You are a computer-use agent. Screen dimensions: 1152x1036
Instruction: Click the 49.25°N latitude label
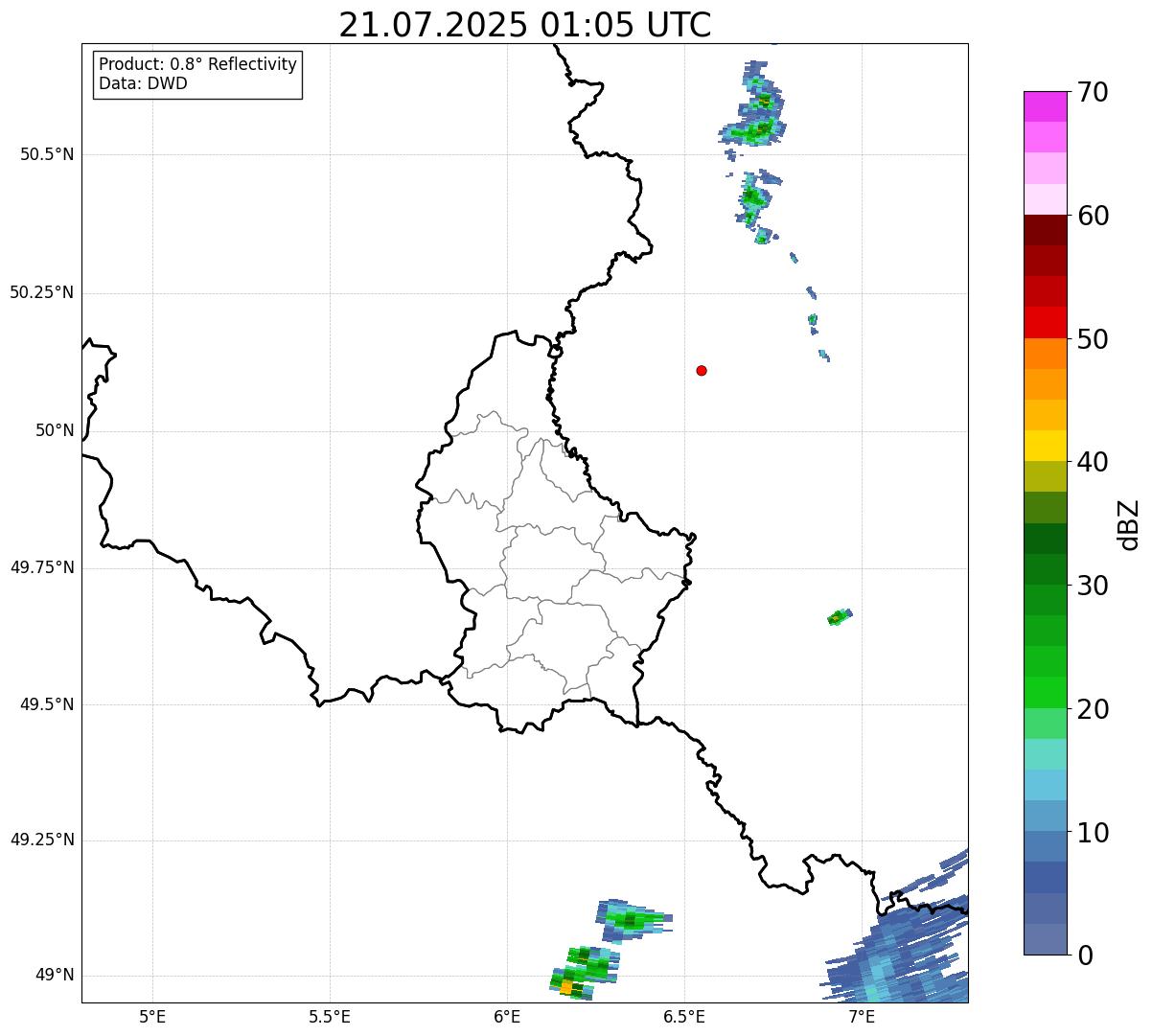[41, 840]
